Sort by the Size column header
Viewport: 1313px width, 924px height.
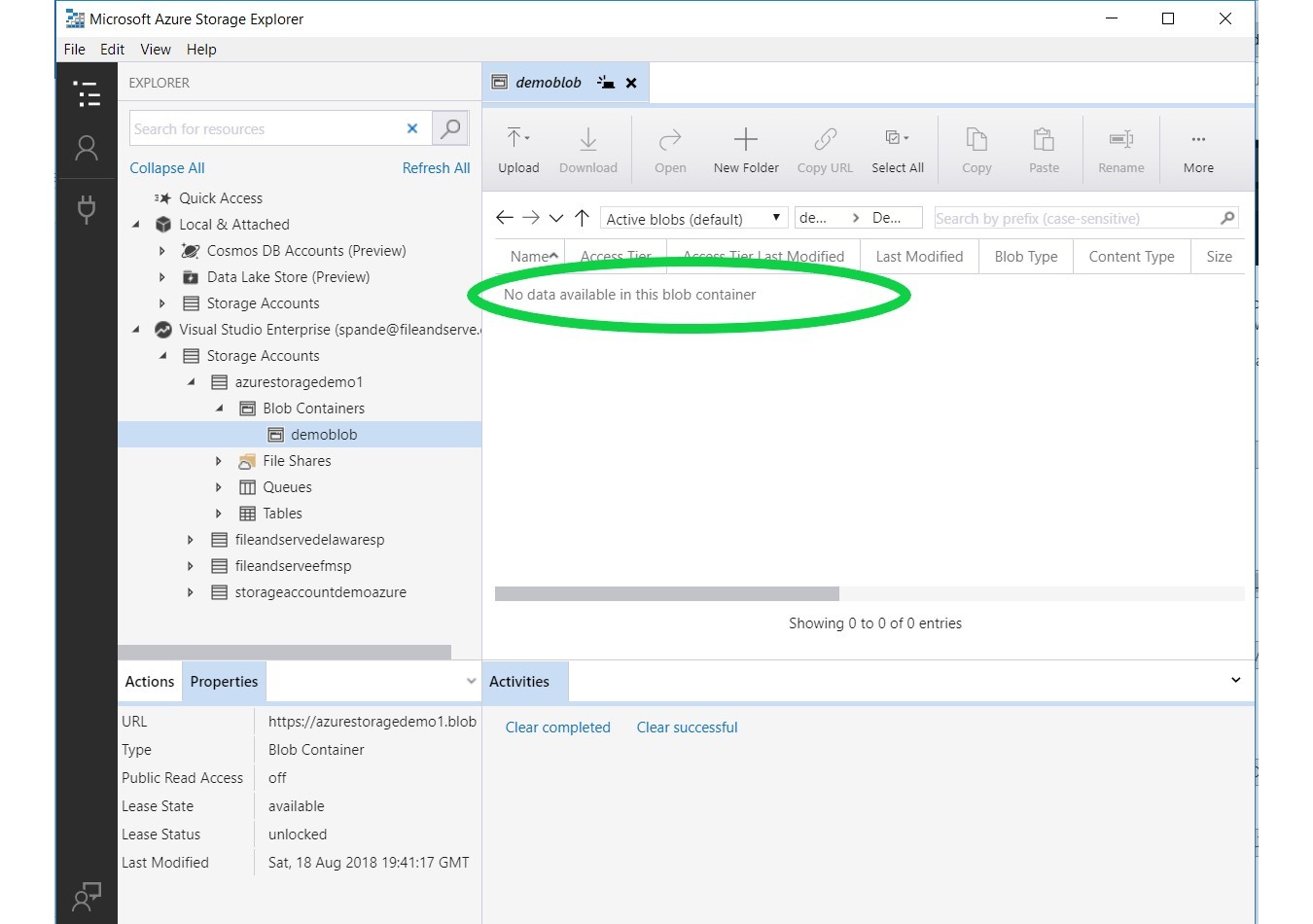[1219, 257]
